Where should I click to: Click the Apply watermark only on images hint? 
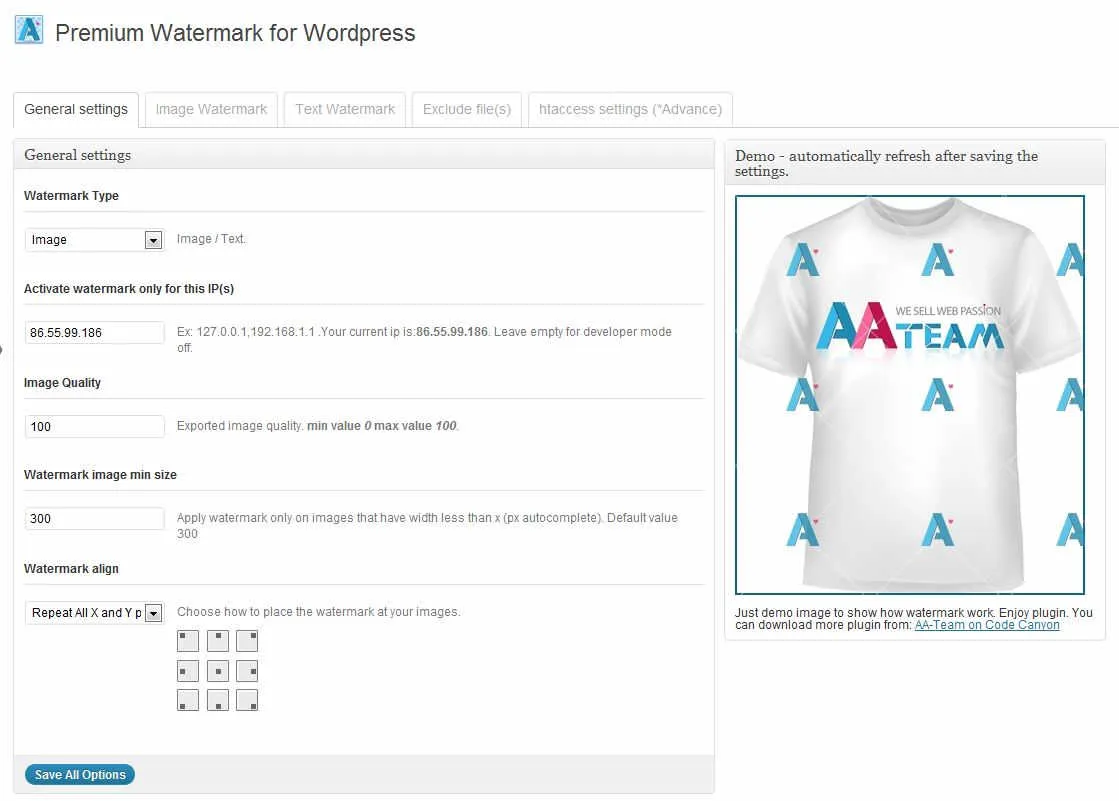pos(427,525)
